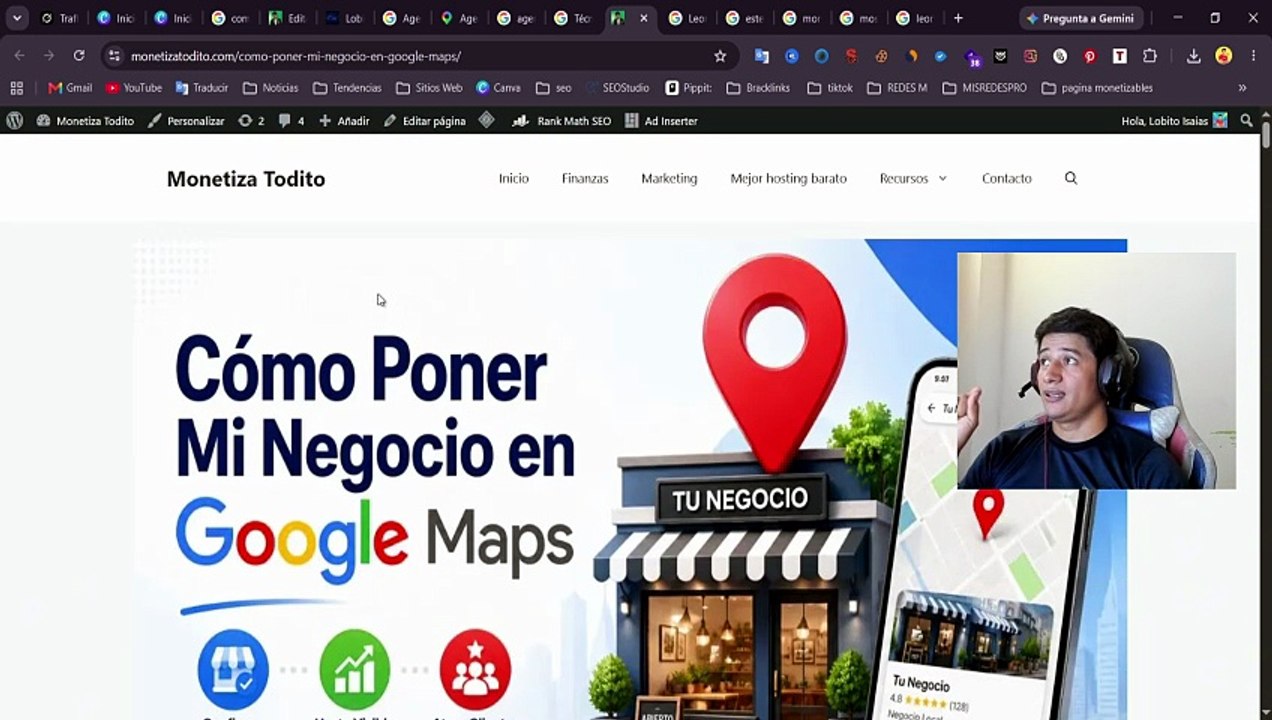Open the WordPress admin bar search icon
The image size is (1272, 720).
pyautogui.click(x=1246, y=120)
